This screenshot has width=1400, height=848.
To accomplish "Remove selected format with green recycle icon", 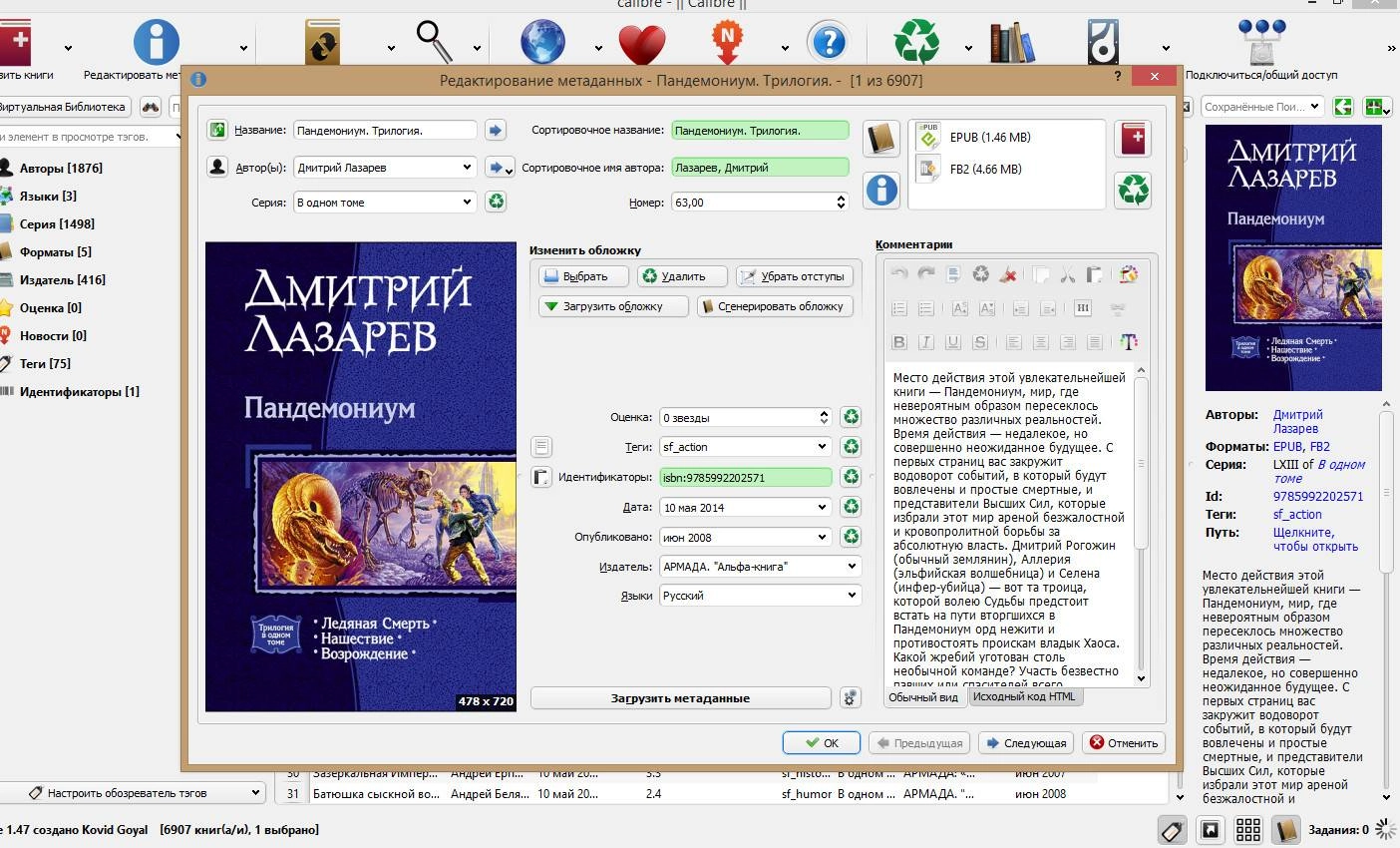I will [1134, 189].
